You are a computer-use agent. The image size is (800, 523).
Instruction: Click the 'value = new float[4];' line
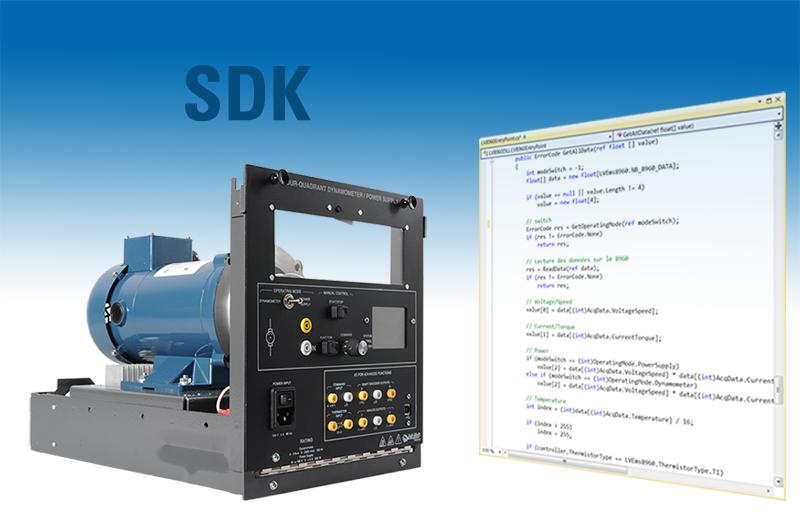(x=568, y=202)
